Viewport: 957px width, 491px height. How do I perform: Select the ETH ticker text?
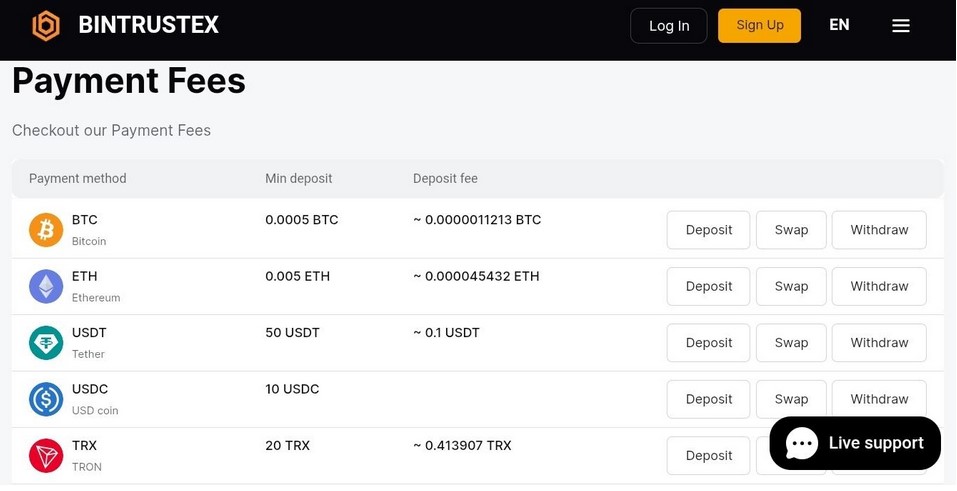(84, 276)
